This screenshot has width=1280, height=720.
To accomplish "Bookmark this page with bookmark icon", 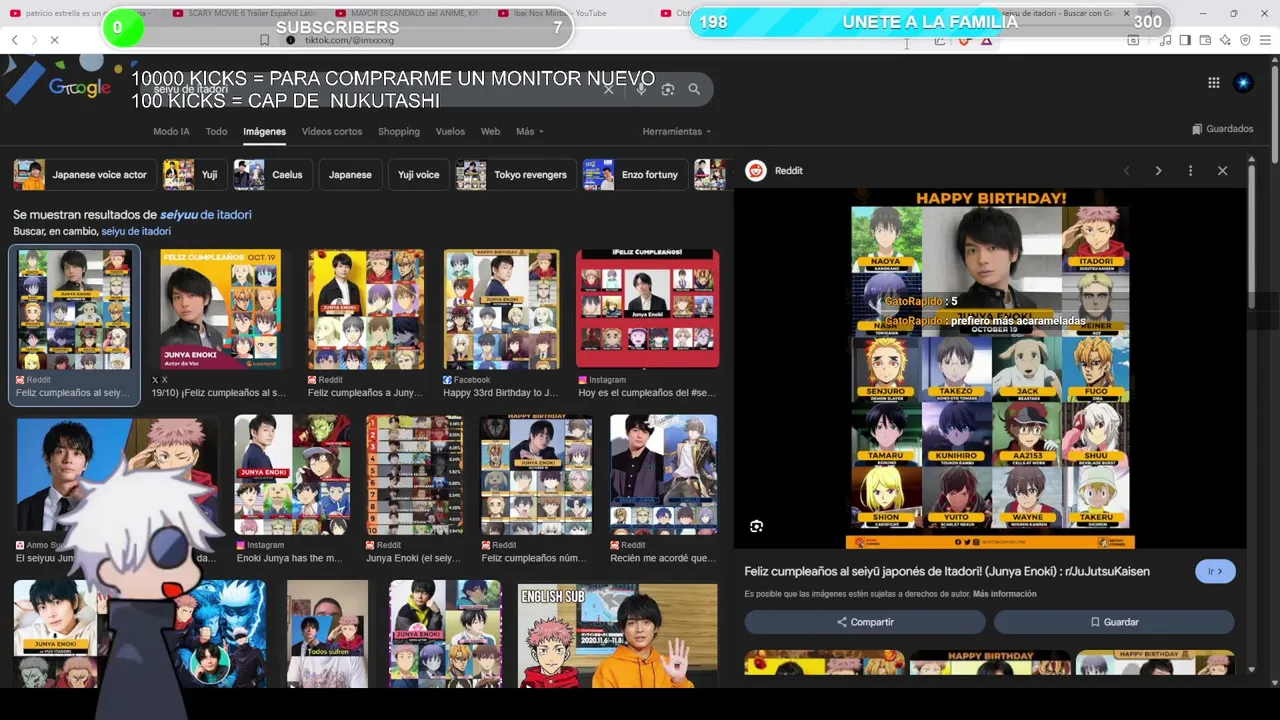I will coord(264,40).
